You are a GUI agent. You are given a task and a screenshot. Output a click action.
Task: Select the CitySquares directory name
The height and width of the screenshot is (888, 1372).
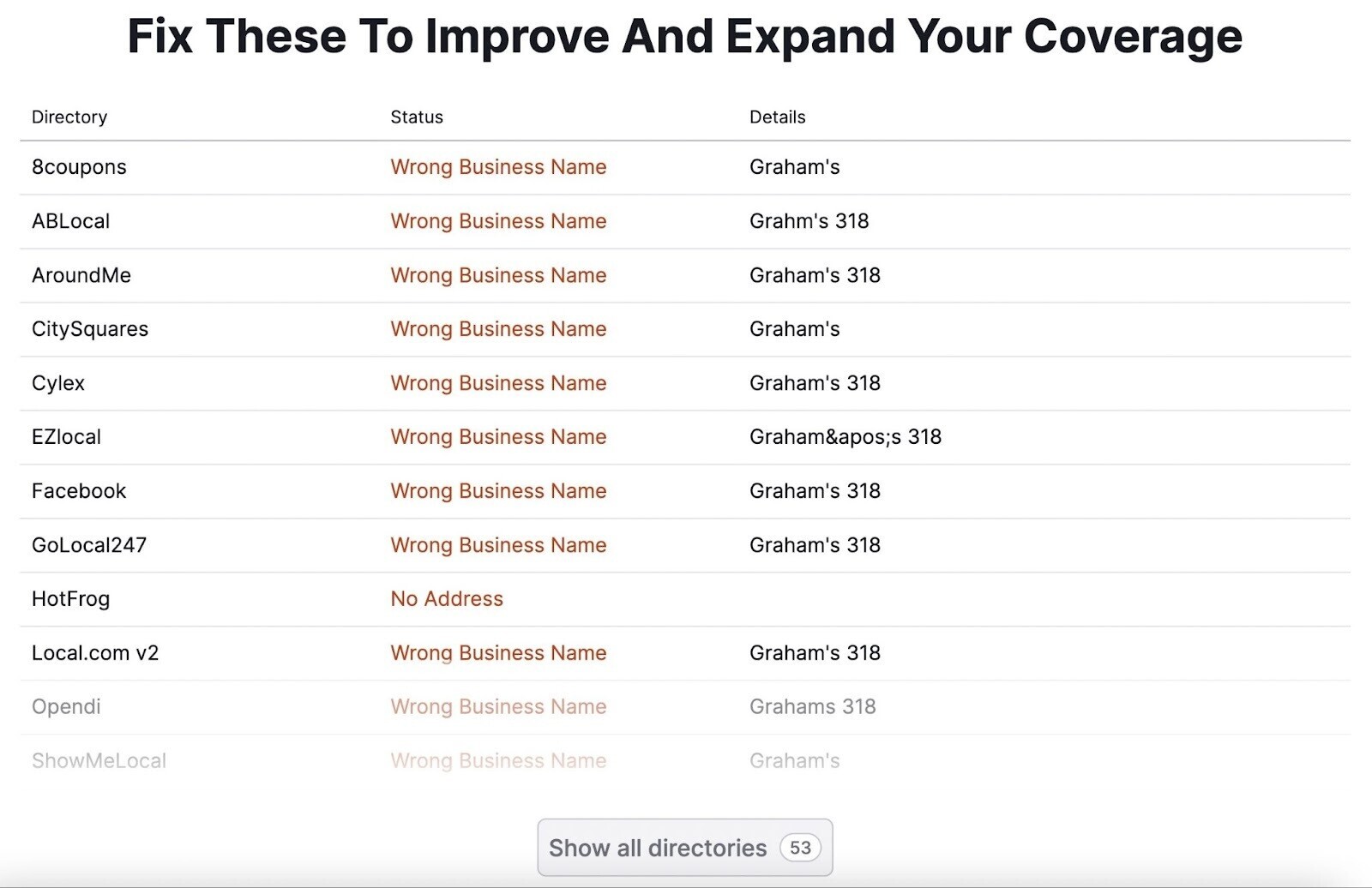pyautogui.click(x=90, y=329)
